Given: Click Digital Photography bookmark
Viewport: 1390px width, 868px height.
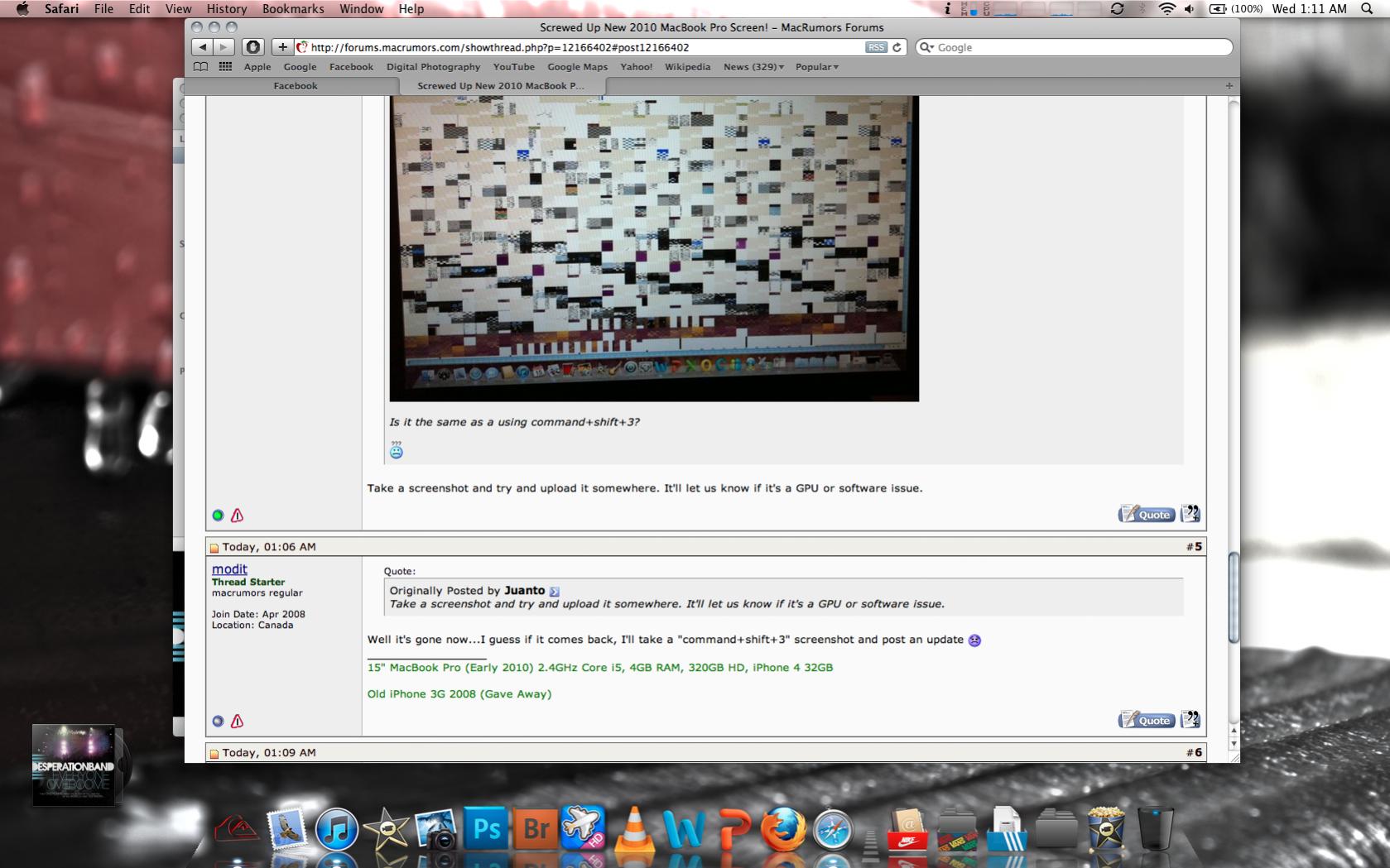Looking at the screenshot, I should coord(433,67).
